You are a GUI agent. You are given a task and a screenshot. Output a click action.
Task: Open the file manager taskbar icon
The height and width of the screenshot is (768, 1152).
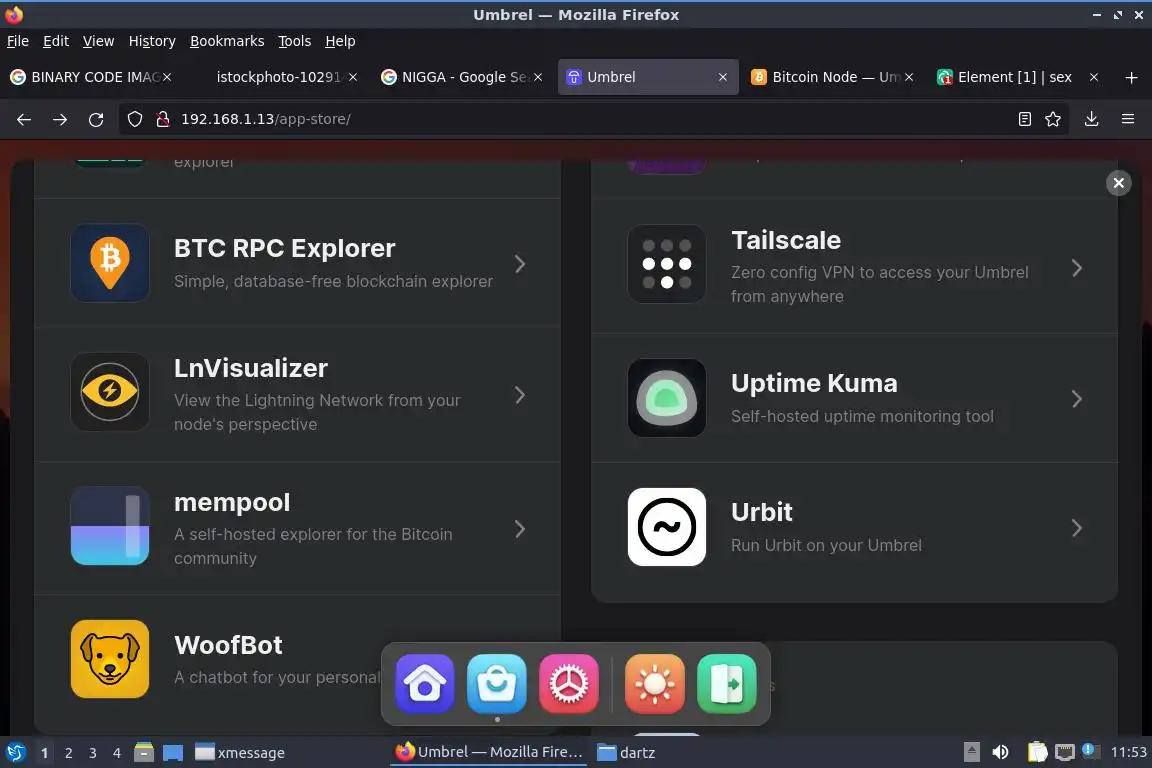144,752
